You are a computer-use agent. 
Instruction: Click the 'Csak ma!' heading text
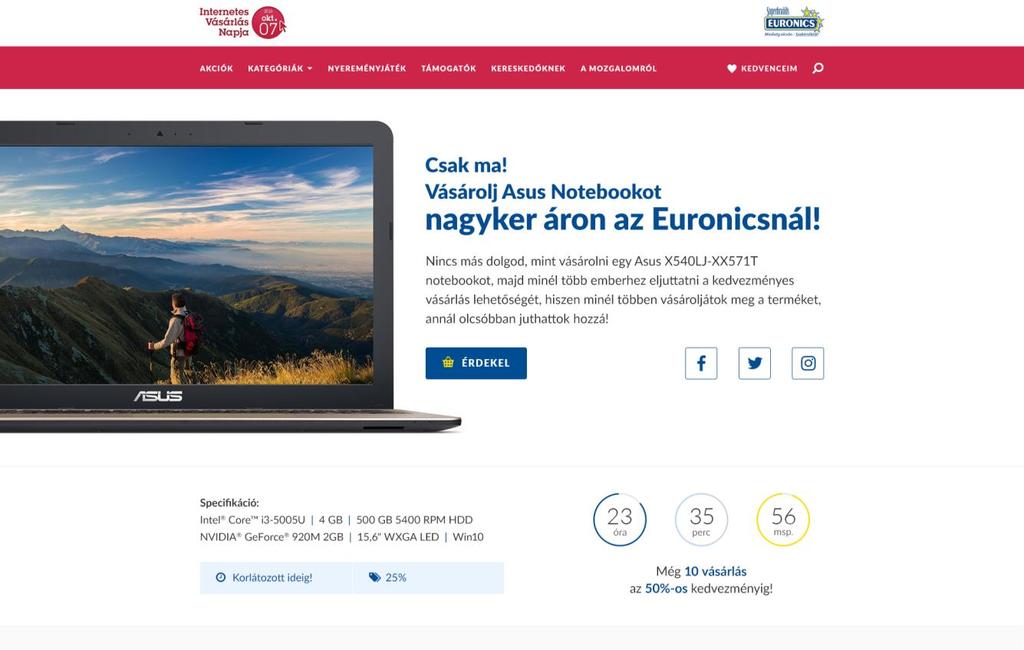[466, 165]
